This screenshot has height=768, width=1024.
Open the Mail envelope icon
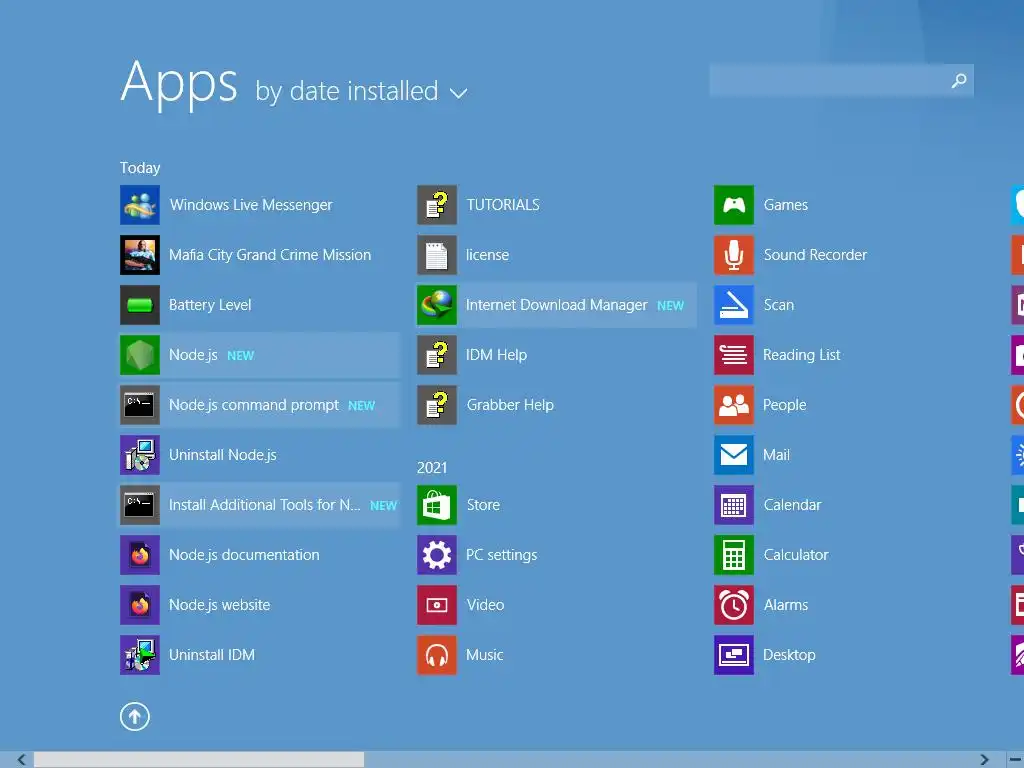click(x=734, y=455)
